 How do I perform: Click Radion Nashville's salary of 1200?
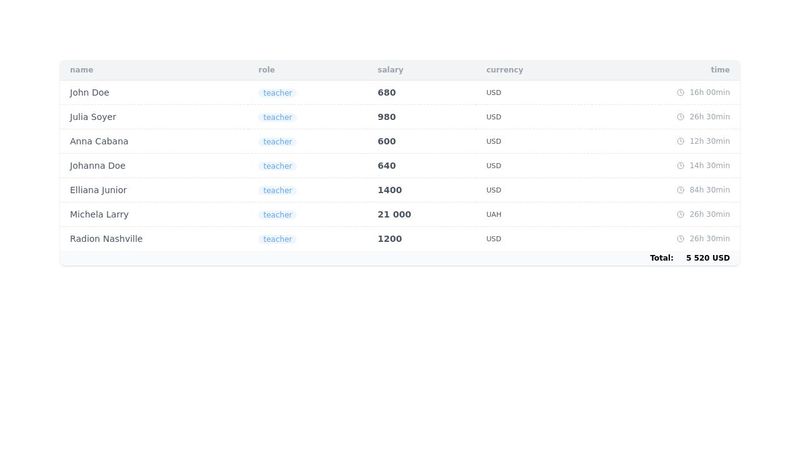(390, 239)
